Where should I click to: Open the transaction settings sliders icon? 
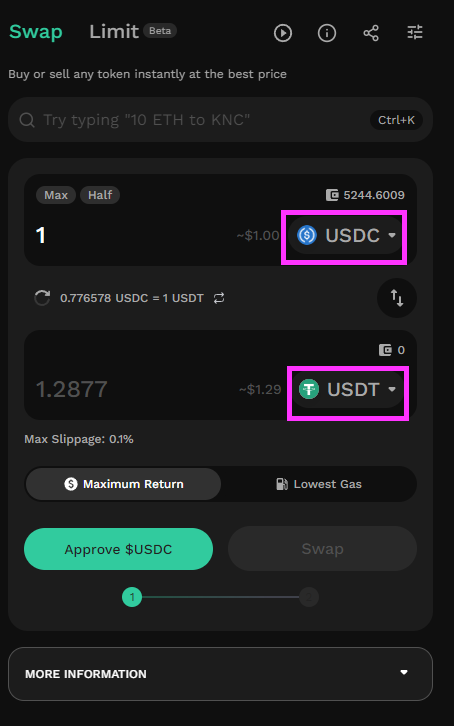point(415,32)
